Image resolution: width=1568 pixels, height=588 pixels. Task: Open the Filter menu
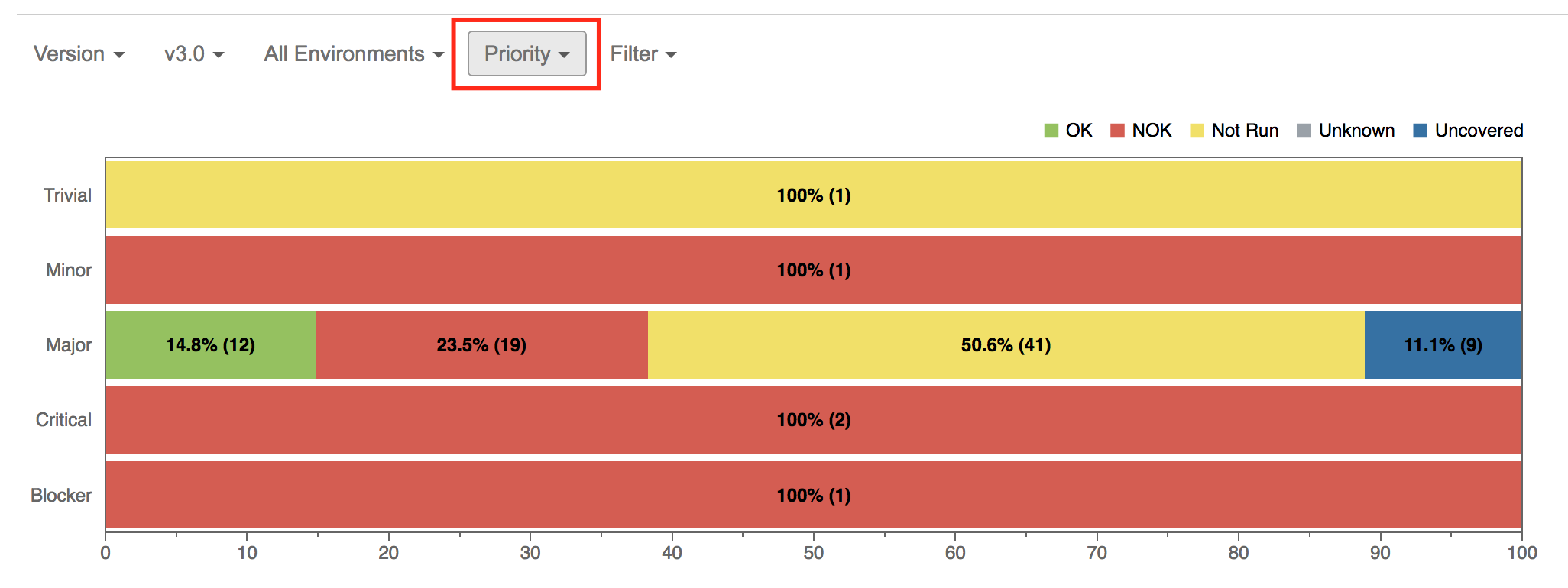(643, 54)
